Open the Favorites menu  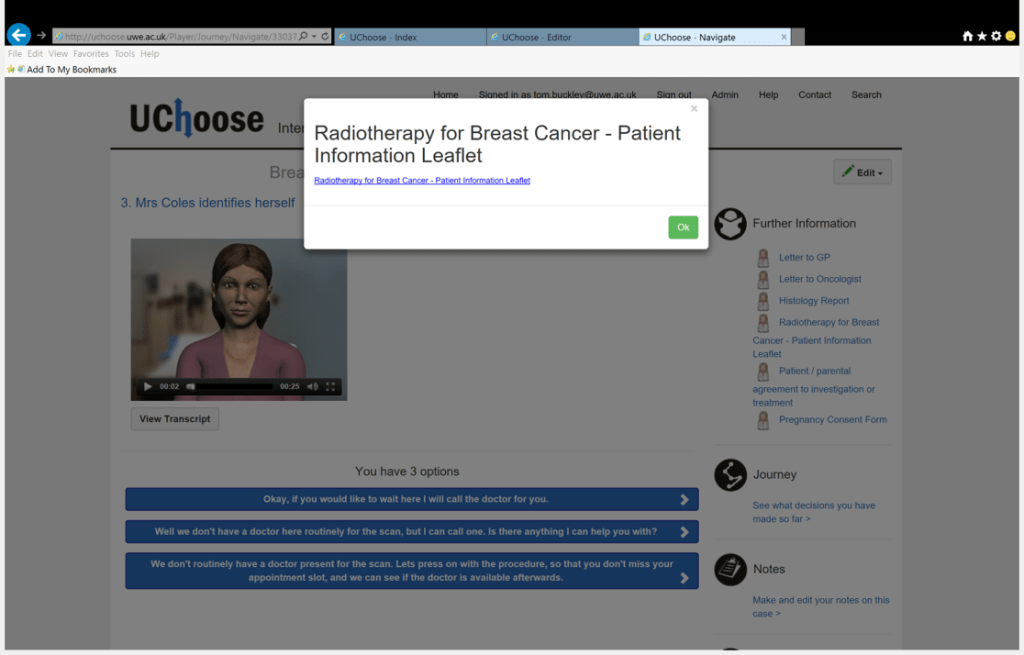(x=90, y=54)
